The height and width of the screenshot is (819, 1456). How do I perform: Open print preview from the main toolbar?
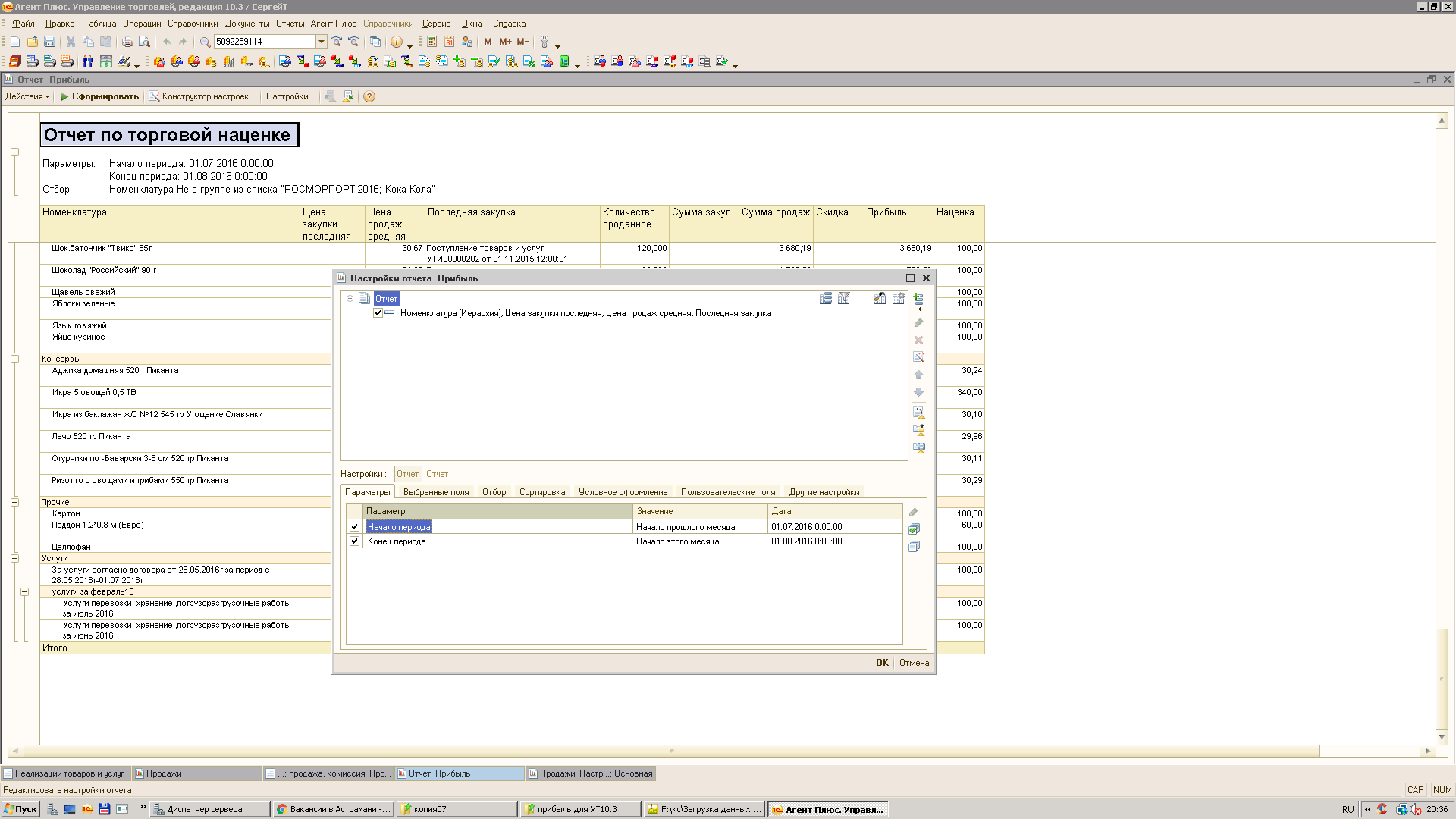point(144,42)
